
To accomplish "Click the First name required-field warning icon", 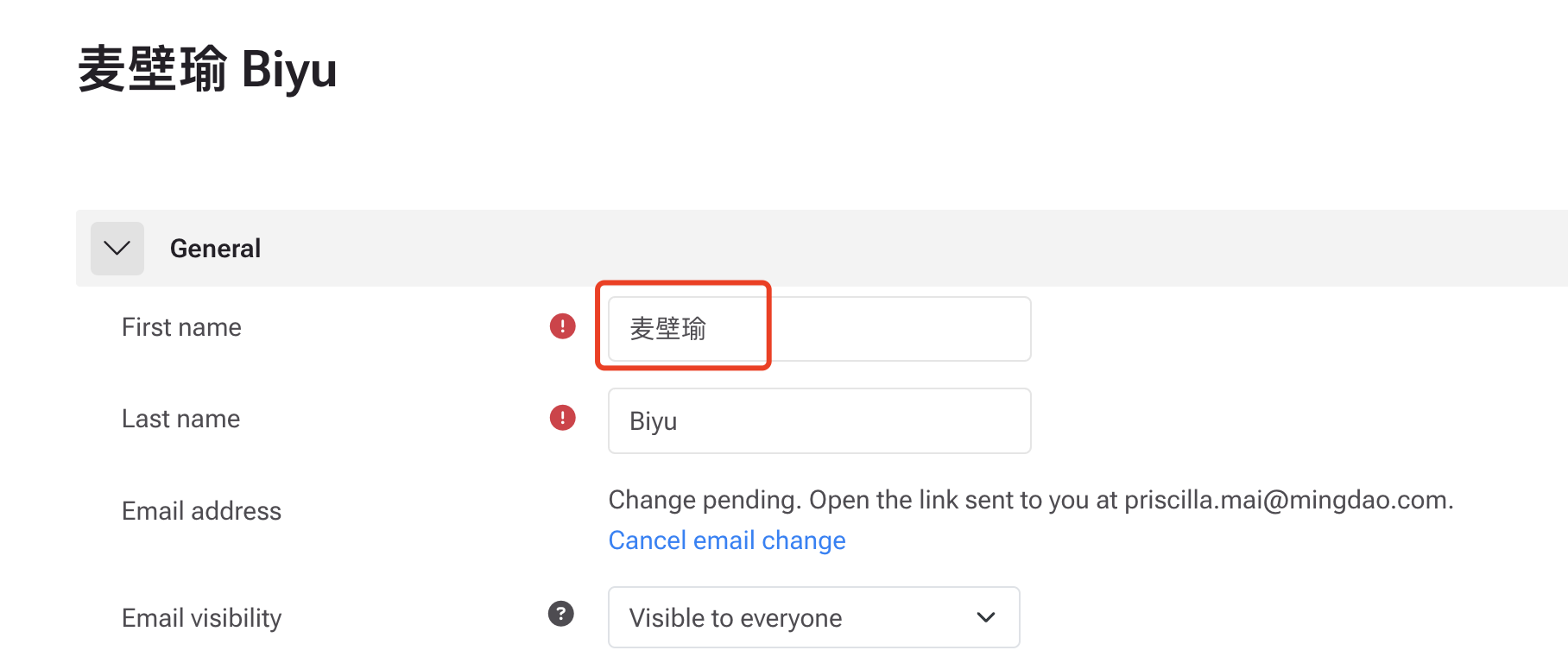I will pos(563,326).
